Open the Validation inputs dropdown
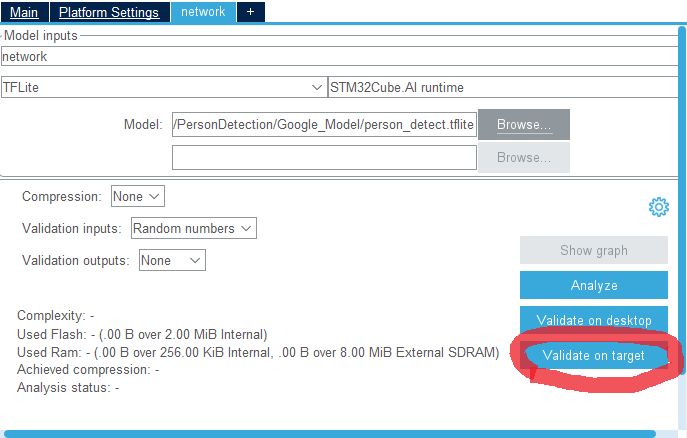The image size is (687, 438). 194,228
